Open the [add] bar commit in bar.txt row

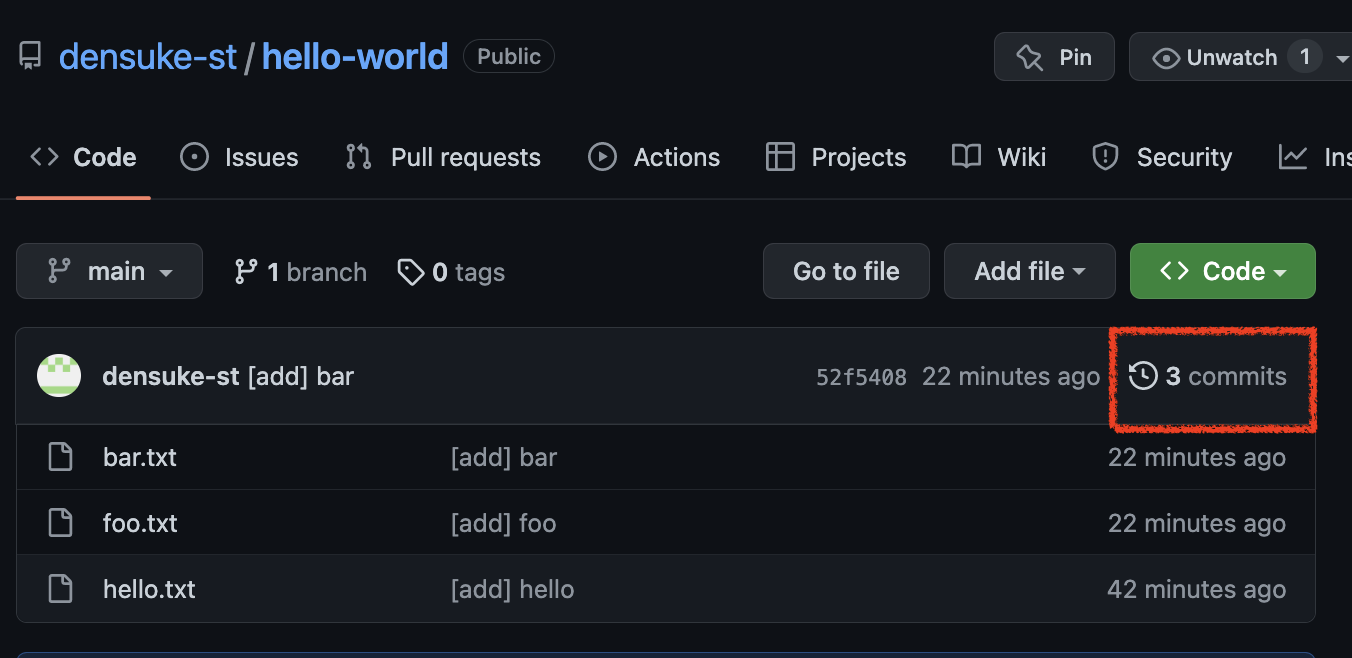[504, 458]
